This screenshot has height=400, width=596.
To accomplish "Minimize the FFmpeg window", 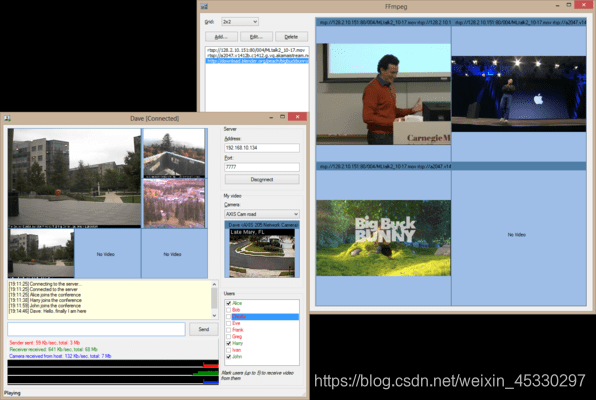I will (557, 5).
